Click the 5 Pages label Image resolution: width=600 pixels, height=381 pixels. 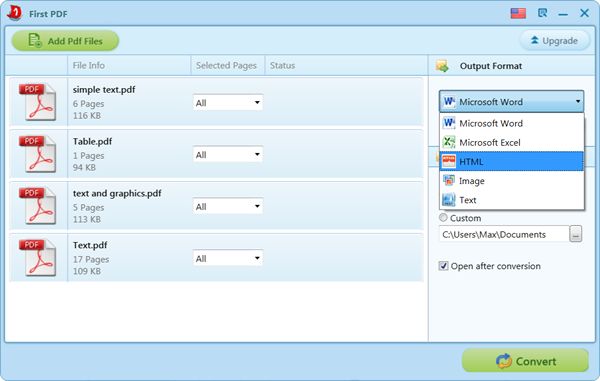tap(88, 207)
